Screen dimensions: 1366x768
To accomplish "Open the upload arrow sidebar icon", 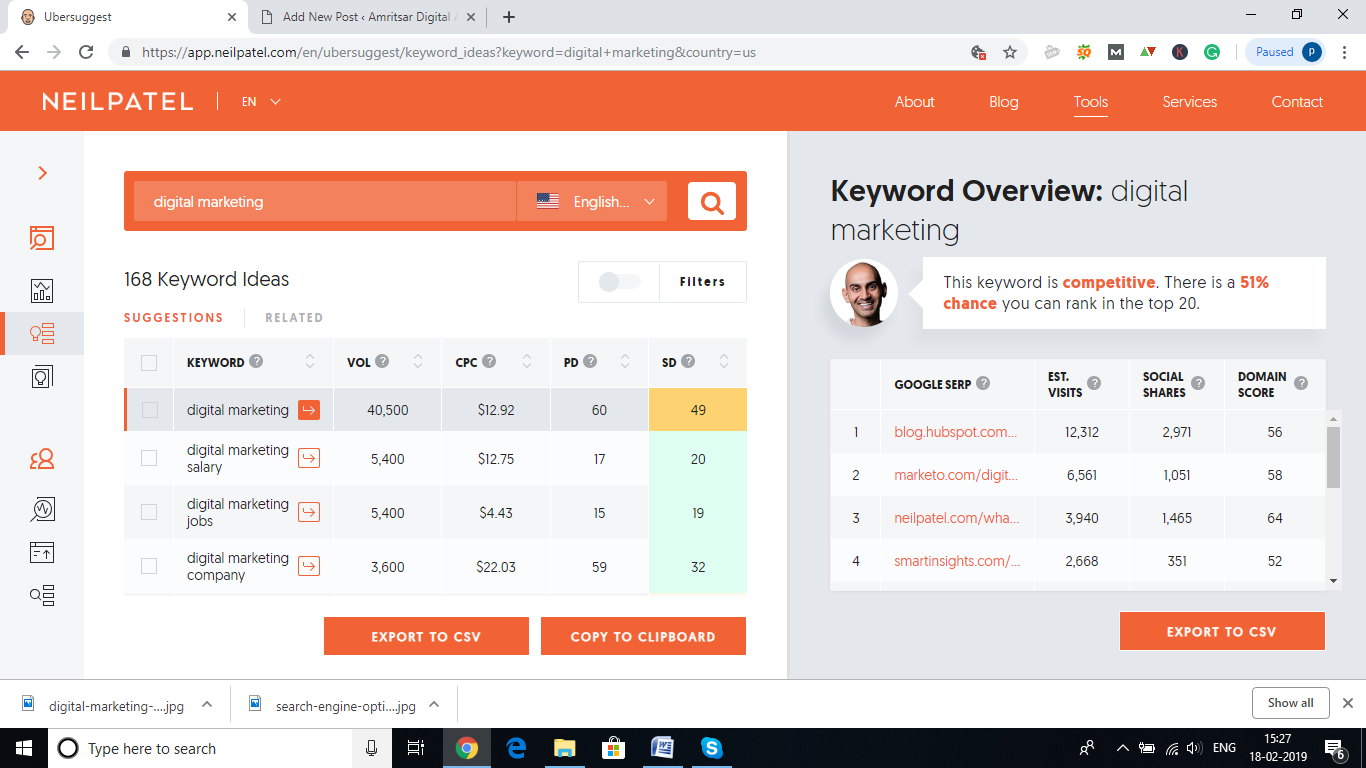I will tap(42, 552).
